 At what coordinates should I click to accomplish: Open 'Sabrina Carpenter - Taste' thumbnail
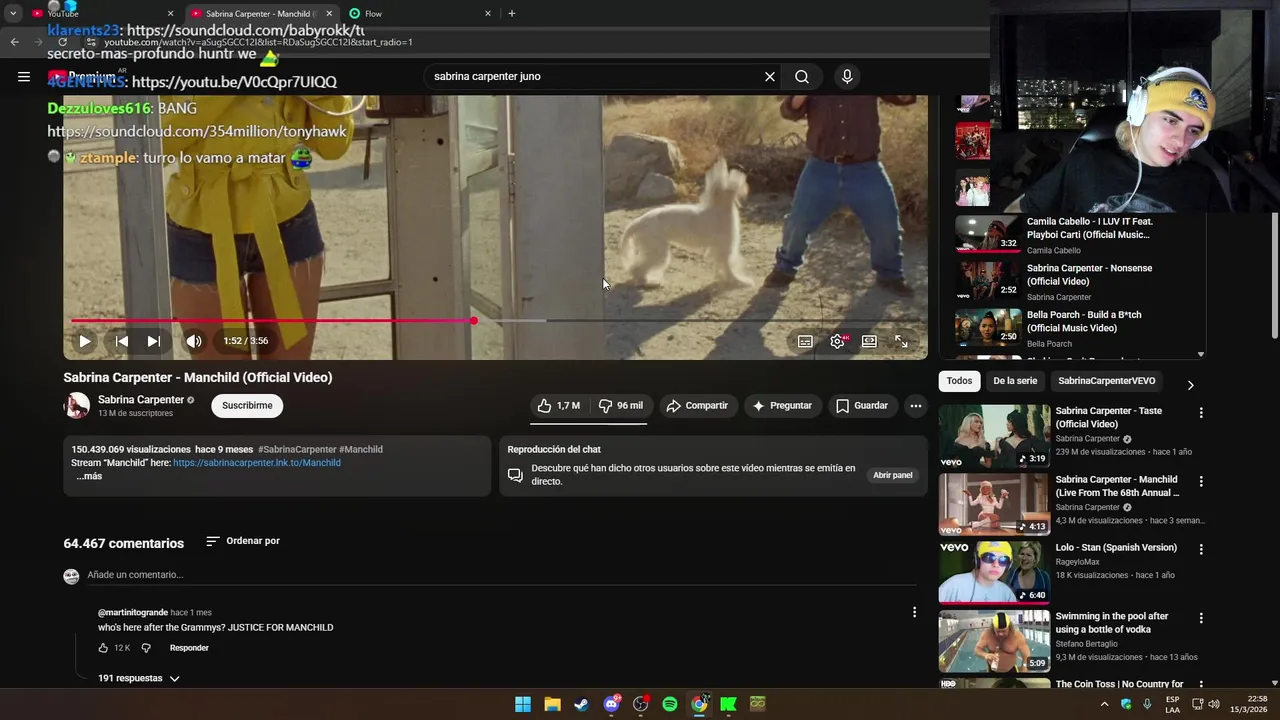994,435
